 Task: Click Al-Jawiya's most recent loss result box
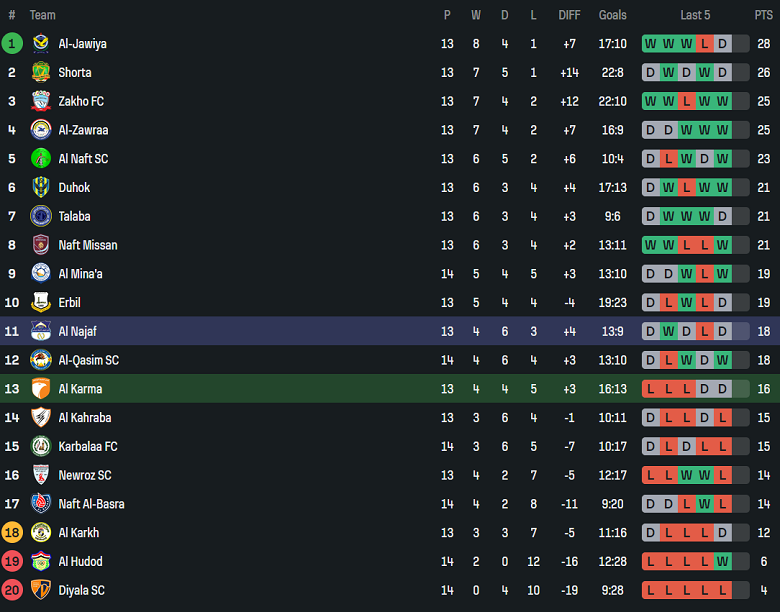coord(704,44)
